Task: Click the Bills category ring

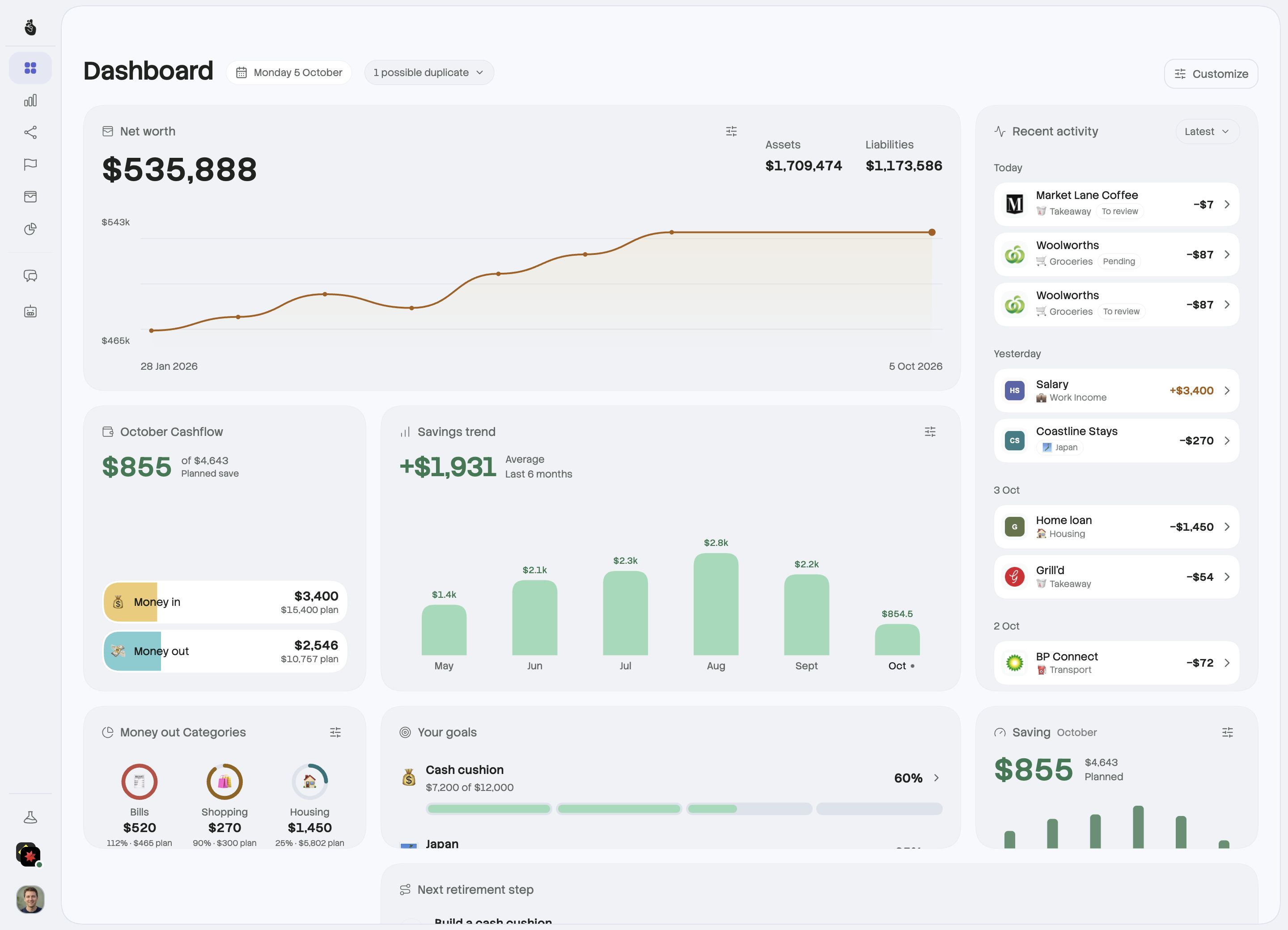Action: 139,781
